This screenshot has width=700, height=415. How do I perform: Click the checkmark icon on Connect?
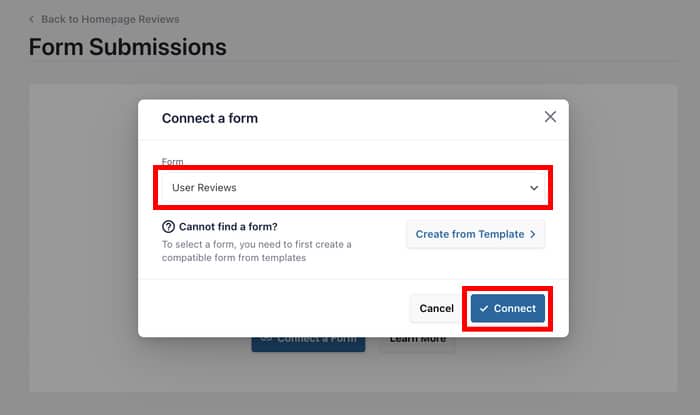point(484,308)
